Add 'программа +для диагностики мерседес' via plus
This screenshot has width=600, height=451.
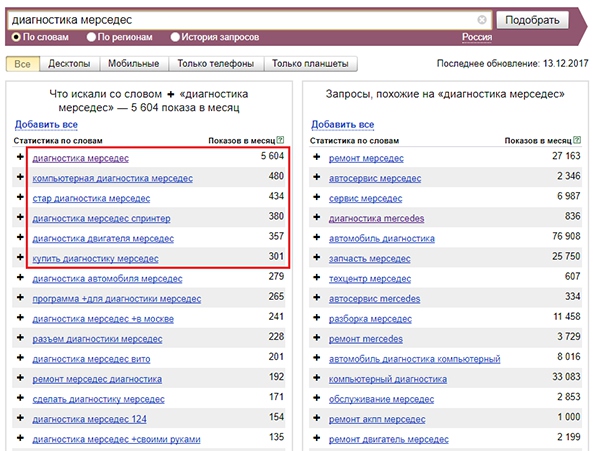pos(20,298)
